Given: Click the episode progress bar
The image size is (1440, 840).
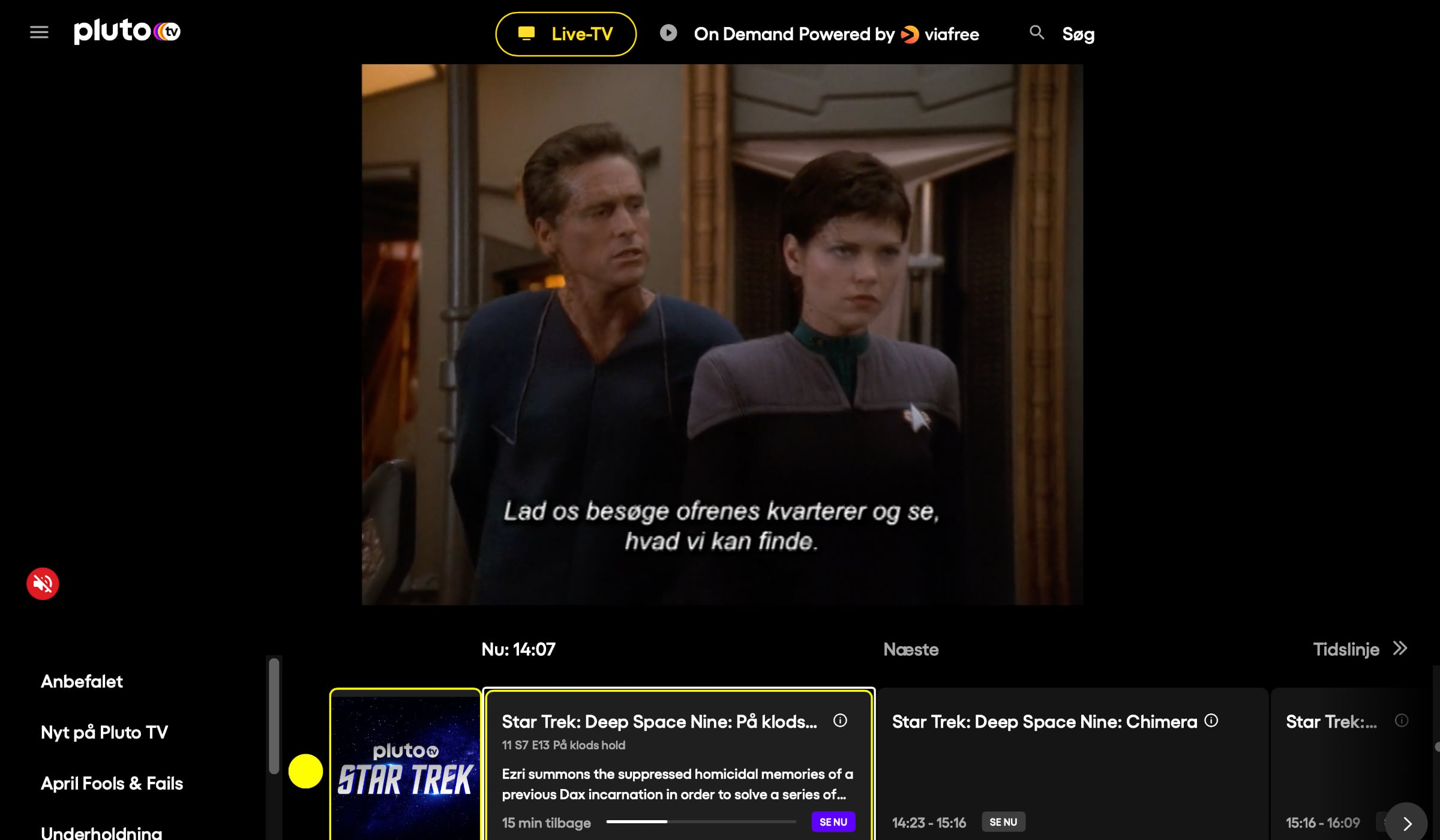Looking at the screenshot, I should pyautogui.click(x=701, y=822).
